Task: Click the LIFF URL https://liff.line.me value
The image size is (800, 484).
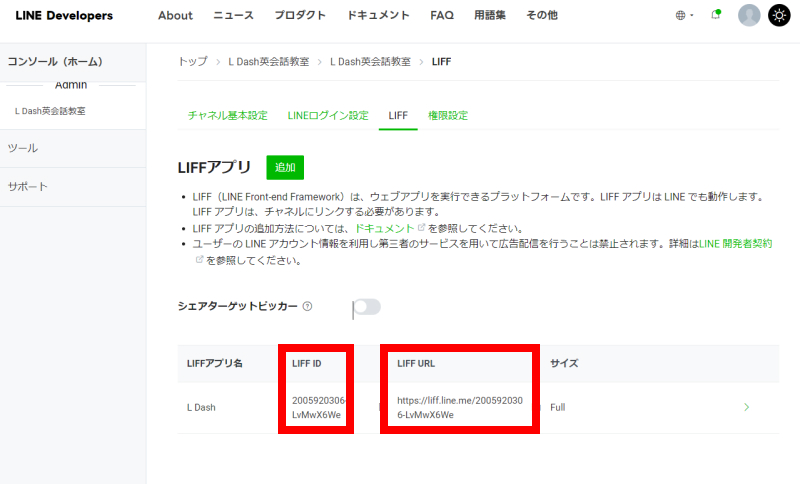Action: (x=460, y=407)
